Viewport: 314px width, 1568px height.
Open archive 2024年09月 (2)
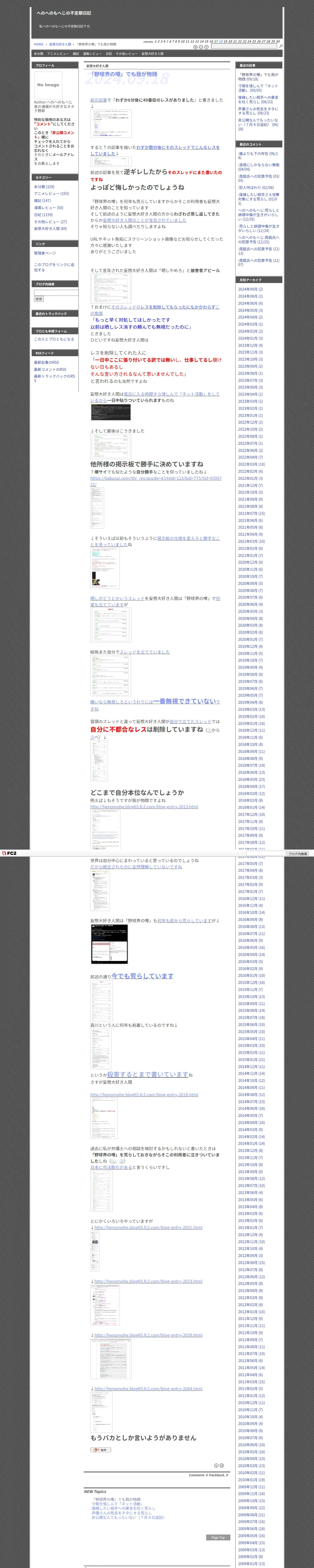(251, 289)
